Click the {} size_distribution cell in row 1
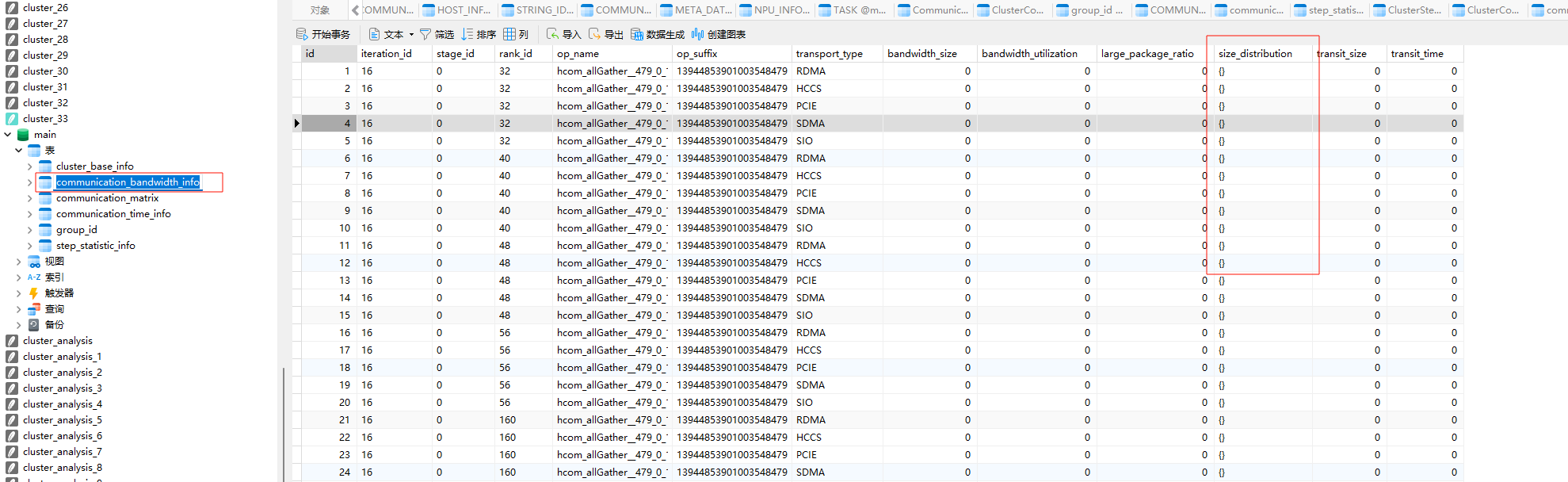The width and height of the screenshot is (1568, 482). pyautogui.click(x=1262, y=71)
